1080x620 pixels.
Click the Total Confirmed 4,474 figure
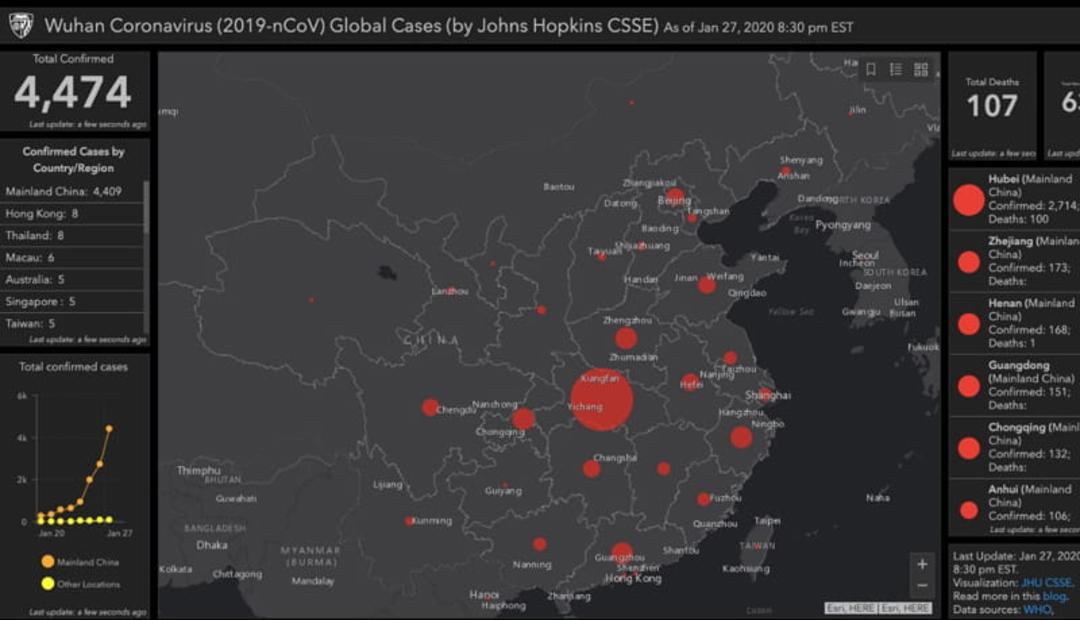point(73,93)
